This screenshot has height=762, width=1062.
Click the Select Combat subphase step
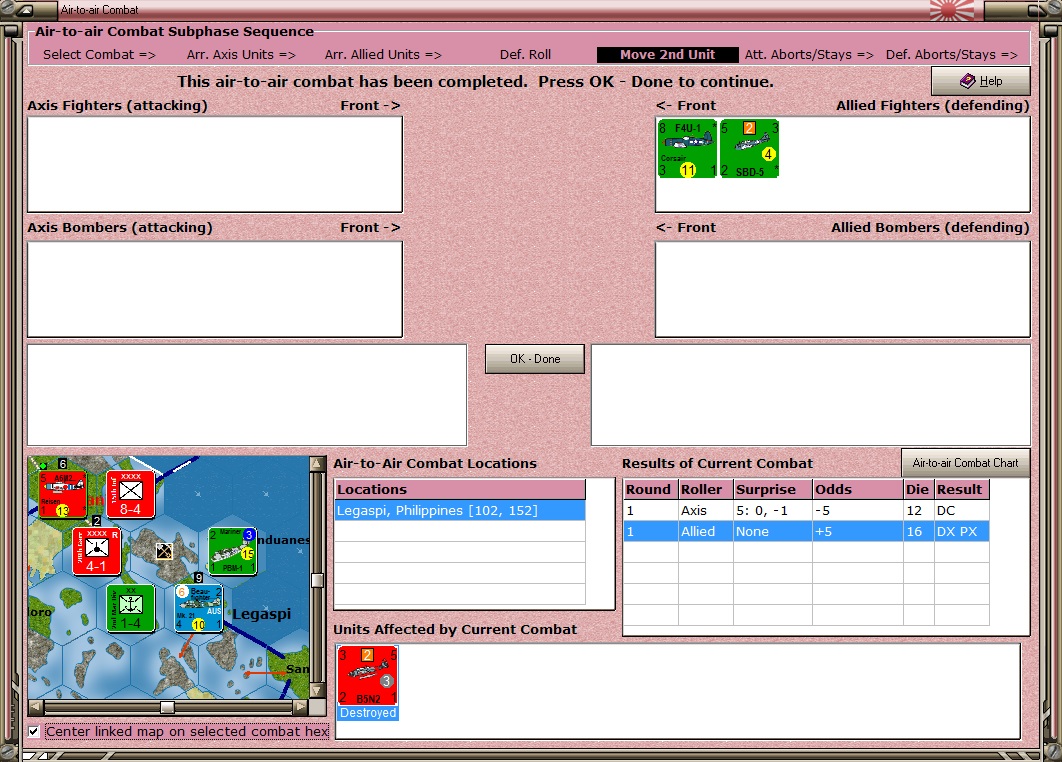pyautogui.click(x=99, y=55)
